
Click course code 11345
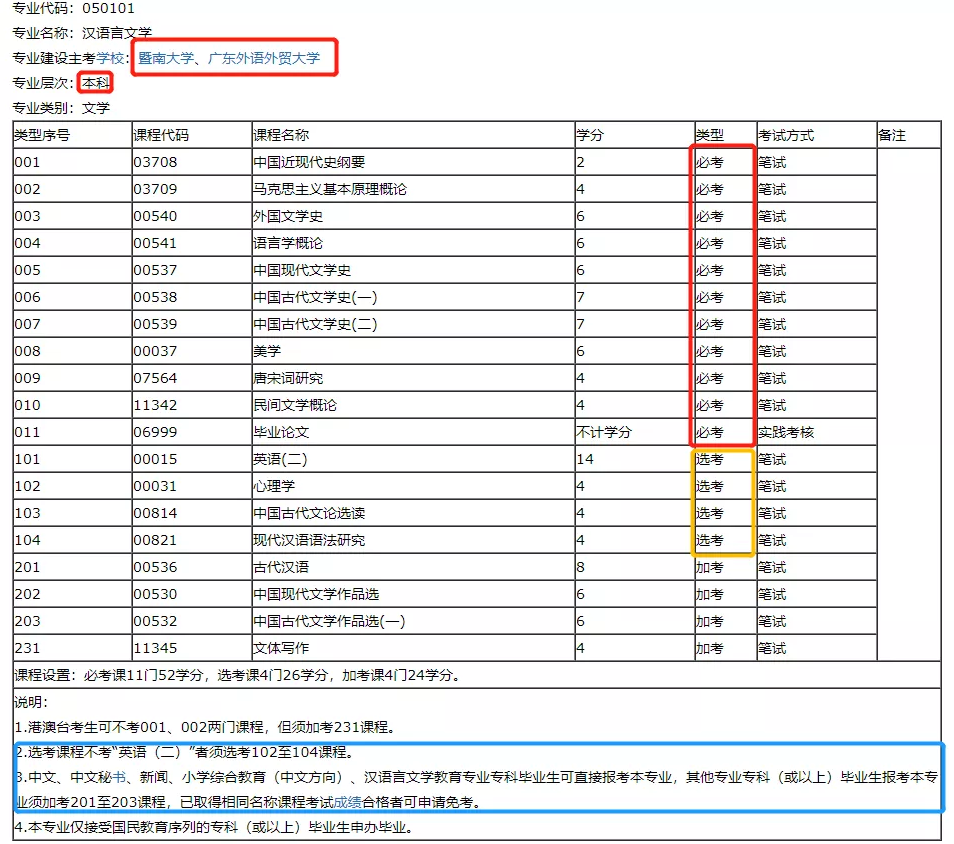(x=155, y=648)
